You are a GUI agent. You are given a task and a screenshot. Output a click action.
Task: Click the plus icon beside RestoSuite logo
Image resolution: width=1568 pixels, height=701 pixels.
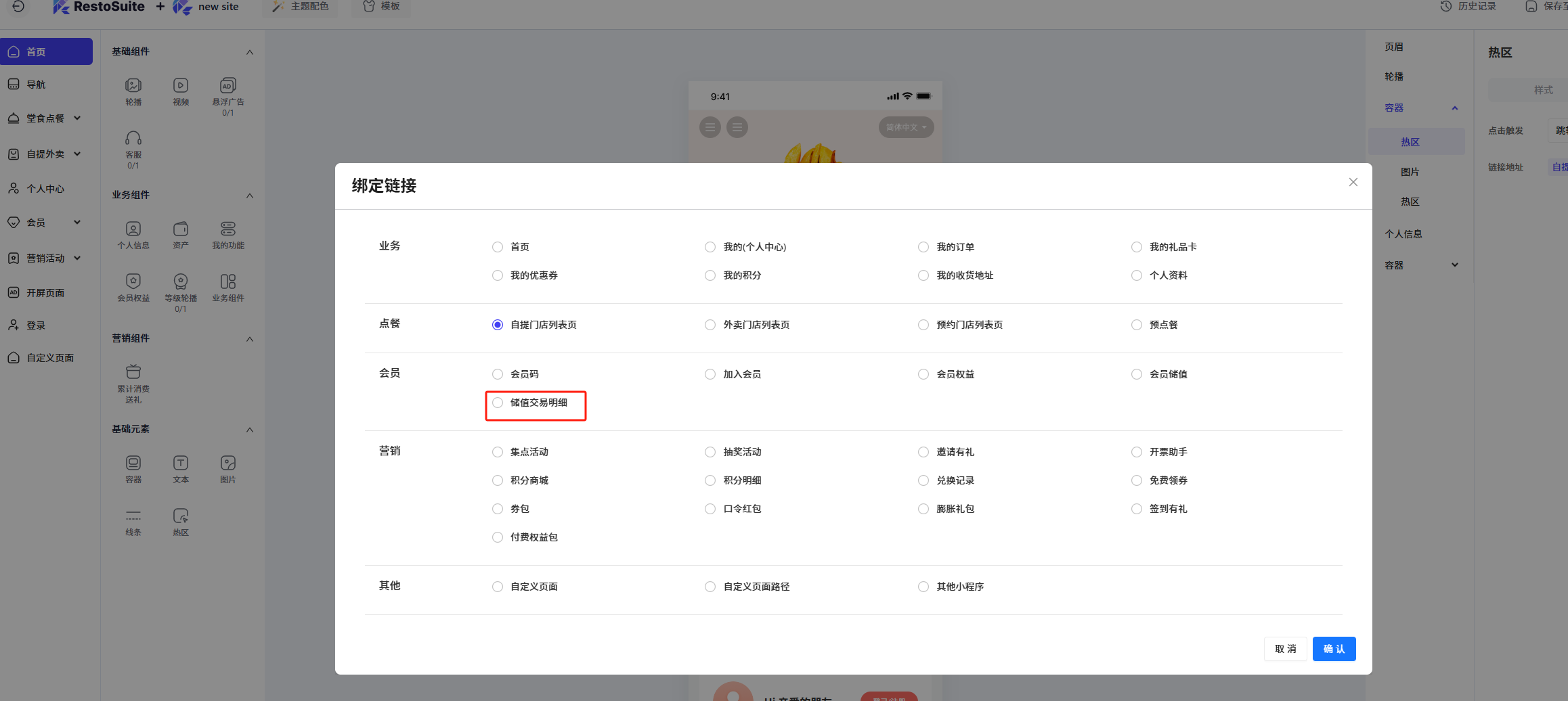pyautogui.click(x=160, y=6)
